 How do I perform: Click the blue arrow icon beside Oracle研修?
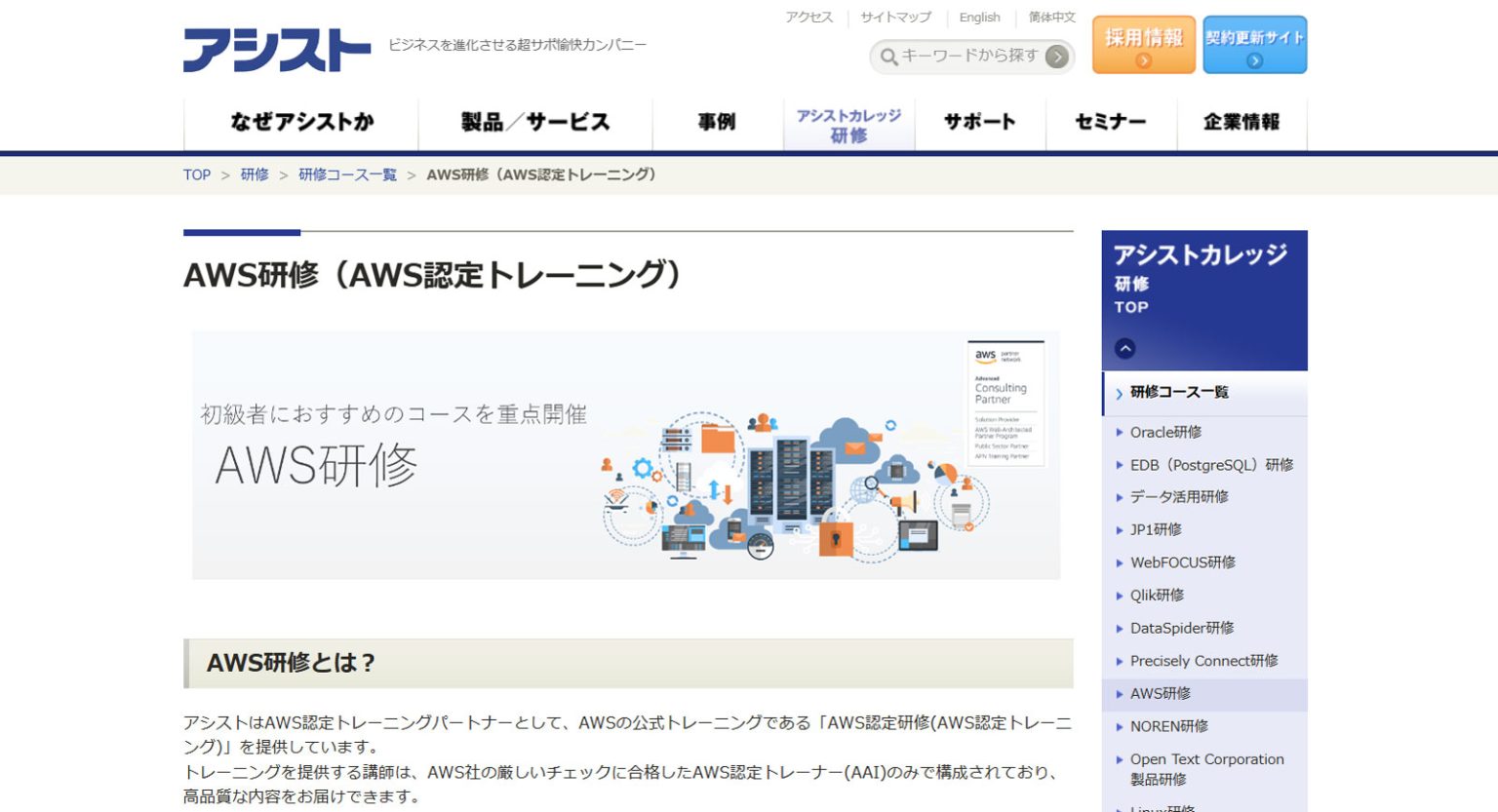point(1120,432)
